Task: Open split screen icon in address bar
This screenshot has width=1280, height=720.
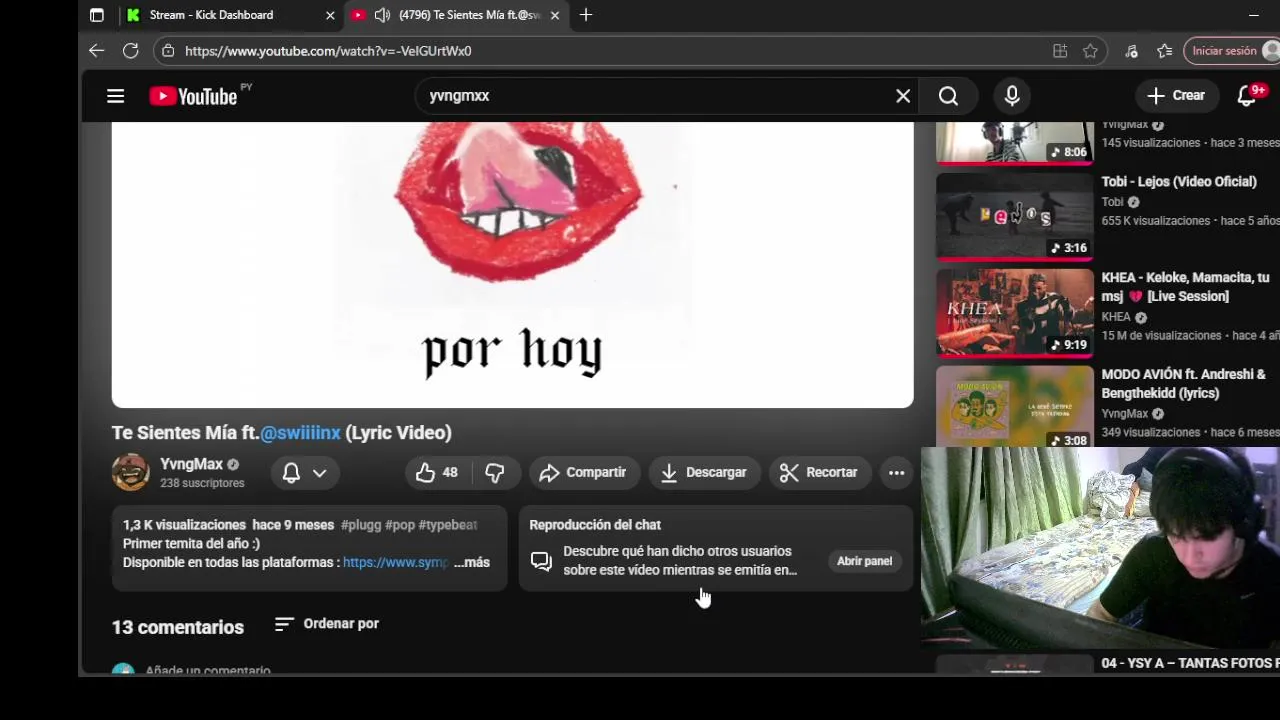Action: tap(1060, 51)
